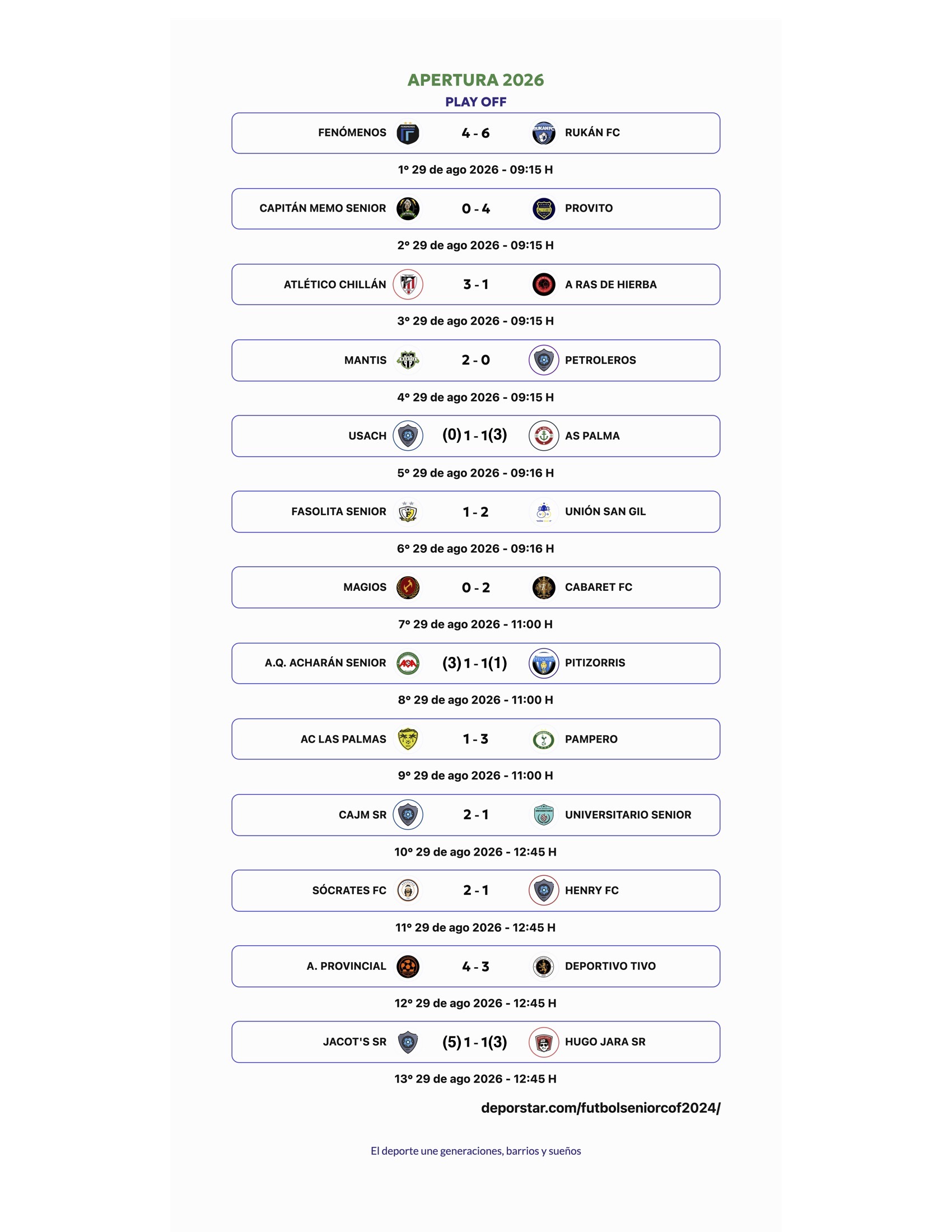Click the Jacot's SR shield logo
The height and width of the screenshot is (1232, 952).
click(x=408, y=1042)
